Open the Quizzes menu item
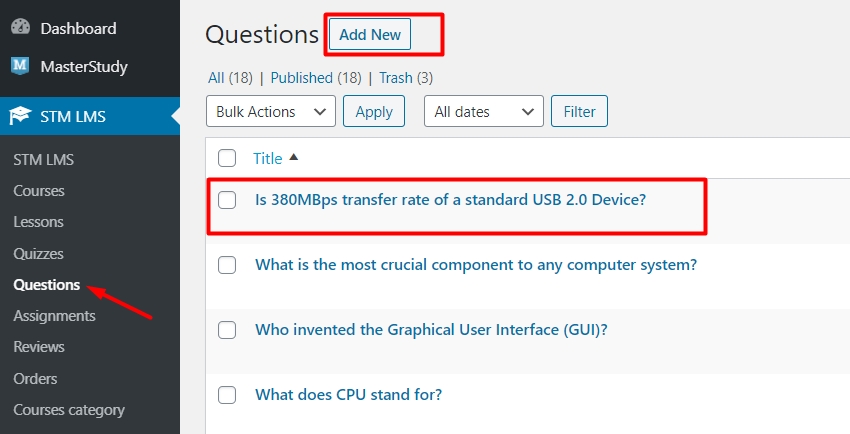This screenshot has width=850, height=434. [x=38, y=254]
